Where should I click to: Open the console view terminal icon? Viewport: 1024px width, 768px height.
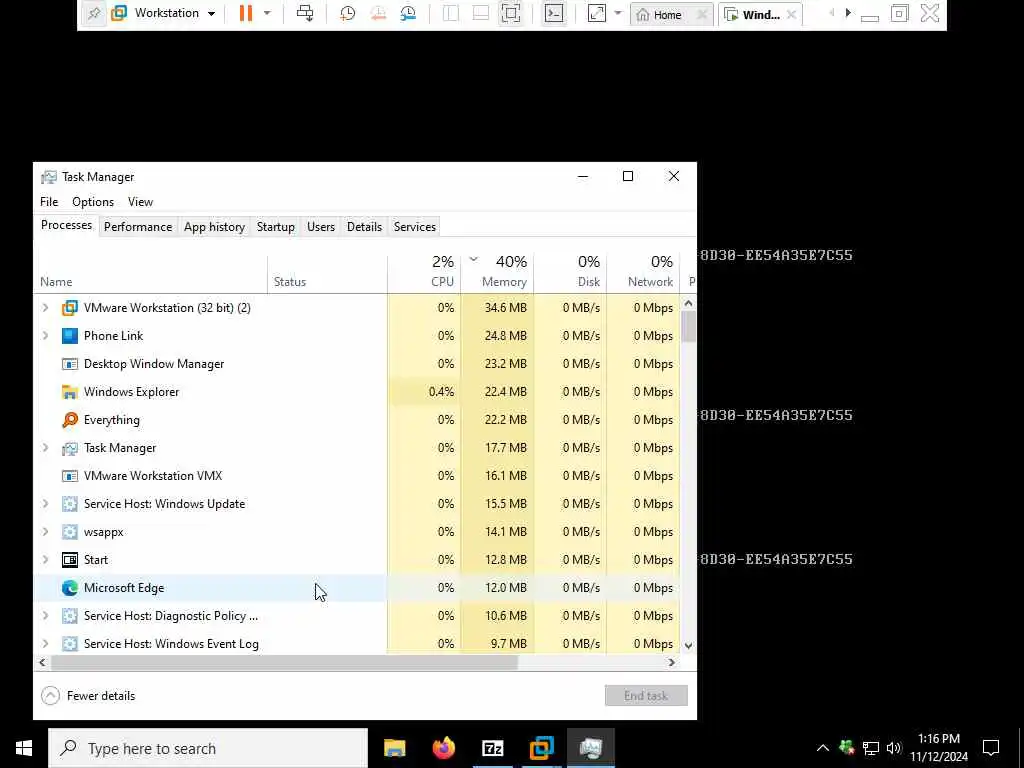coord(554,13)
